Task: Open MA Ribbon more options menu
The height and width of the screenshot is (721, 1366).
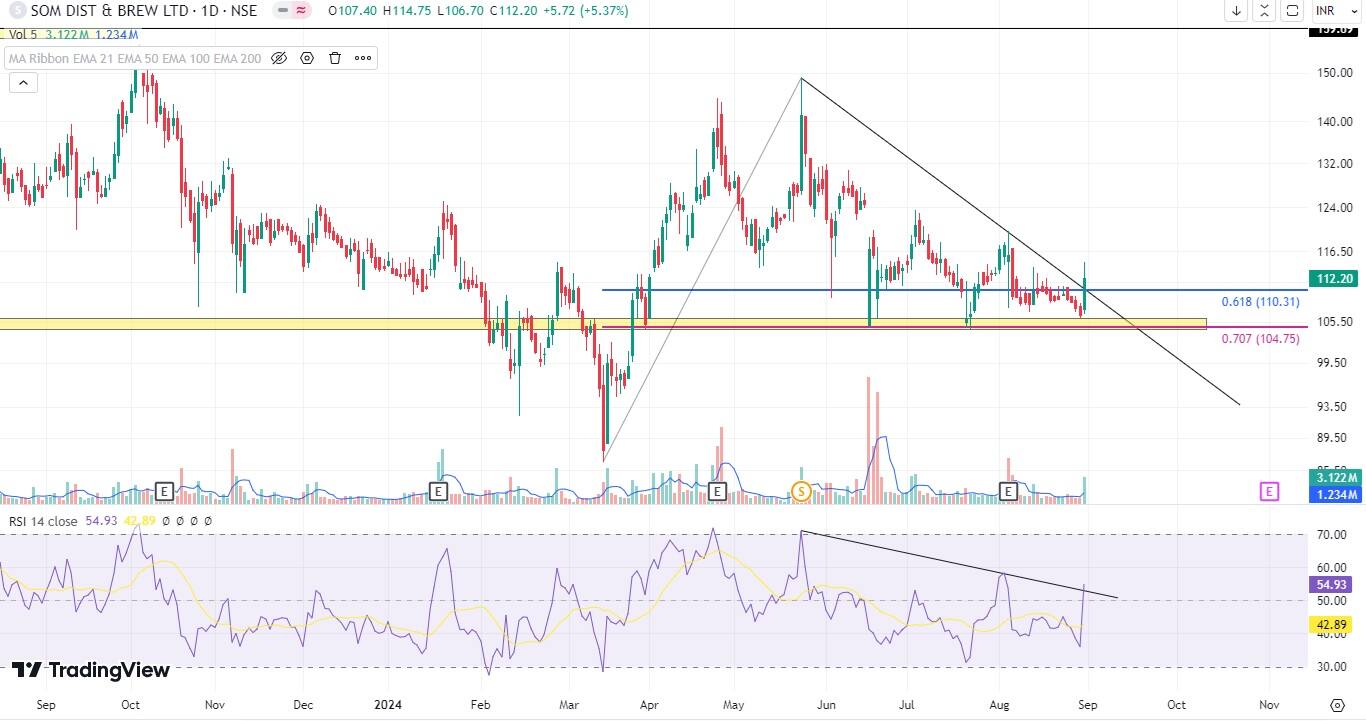Action: (363, 58)
